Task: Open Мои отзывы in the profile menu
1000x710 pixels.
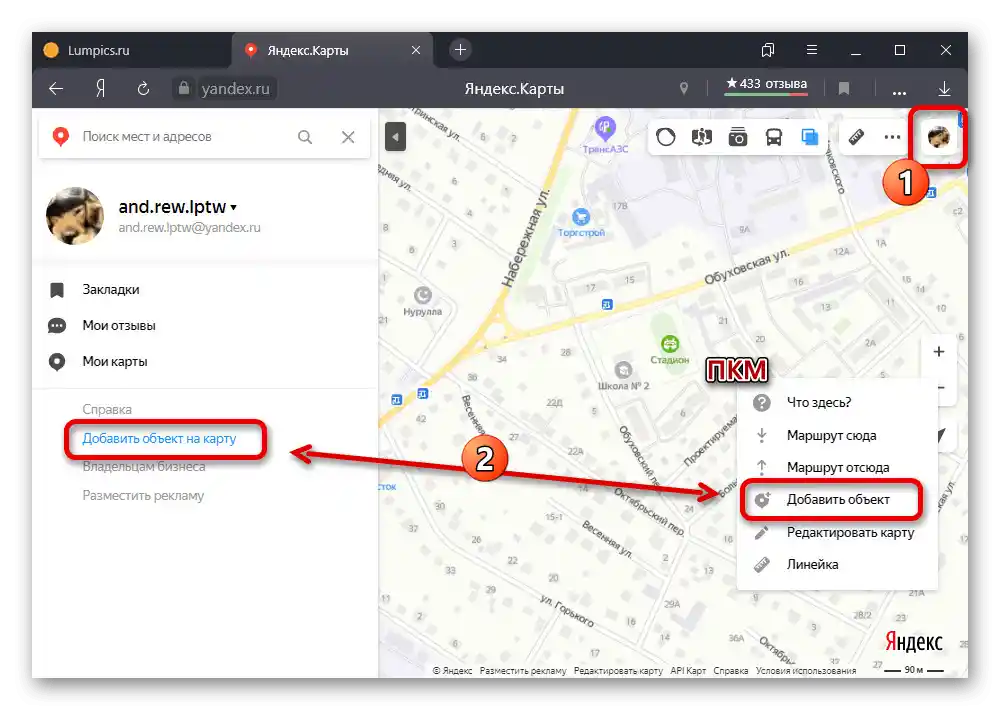Action: pyautogui.click(x=119, y=325)
